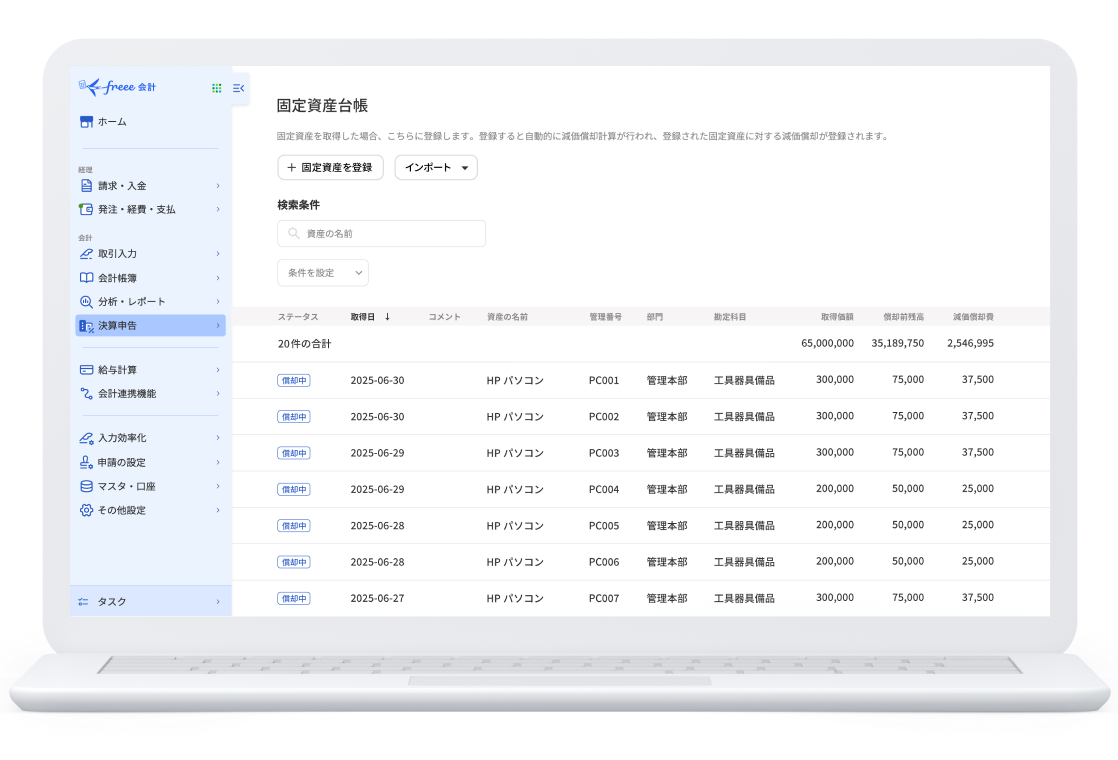Click the 管理番号 column header
The width and height of the screenshot is (1118, 760).
click(x=605, y=317)
